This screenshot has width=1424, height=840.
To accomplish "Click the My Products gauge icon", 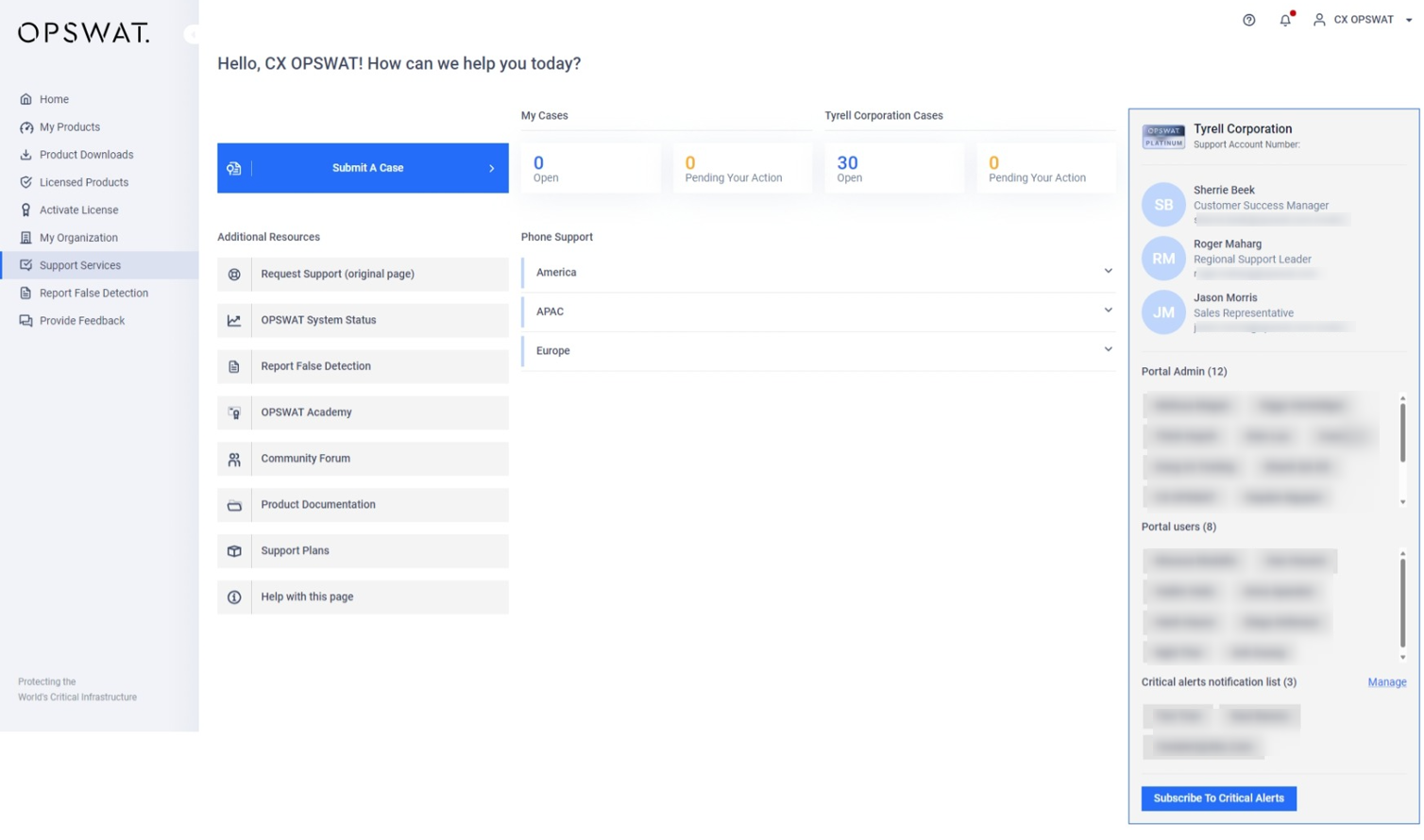I will click(25, 126).
